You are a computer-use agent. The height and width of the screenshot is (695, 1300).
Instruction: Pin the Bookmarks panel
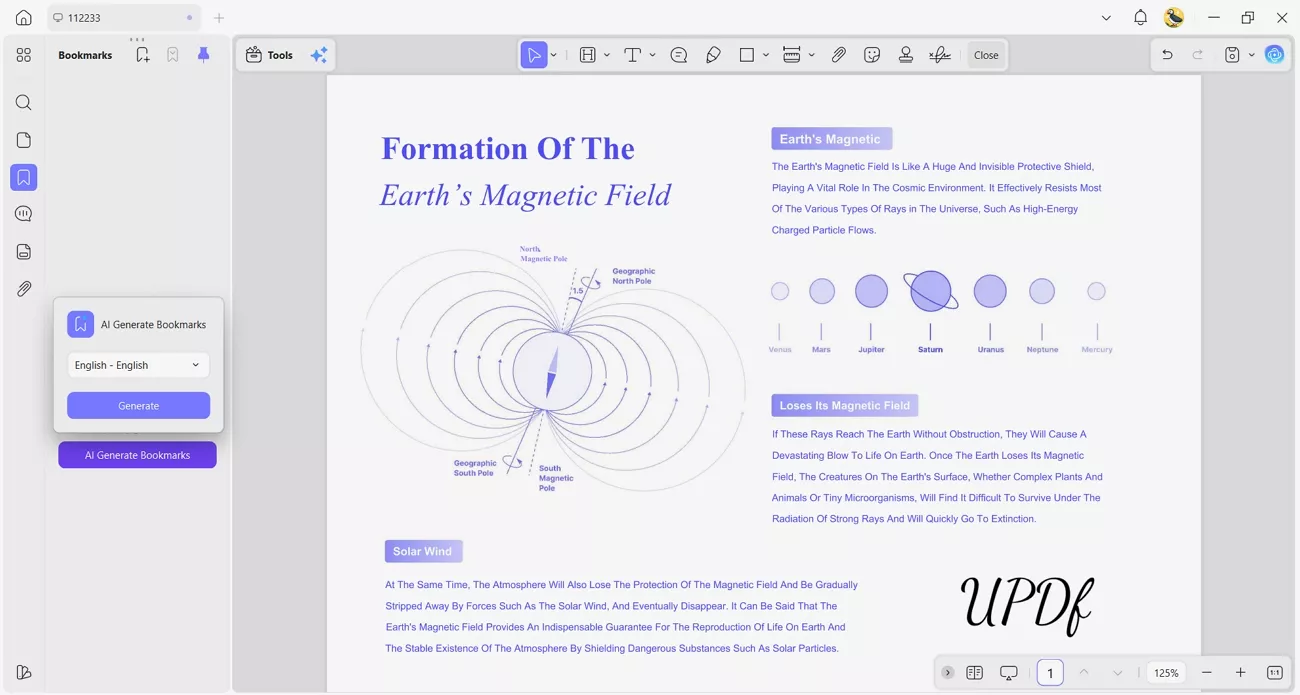(203, 55)
